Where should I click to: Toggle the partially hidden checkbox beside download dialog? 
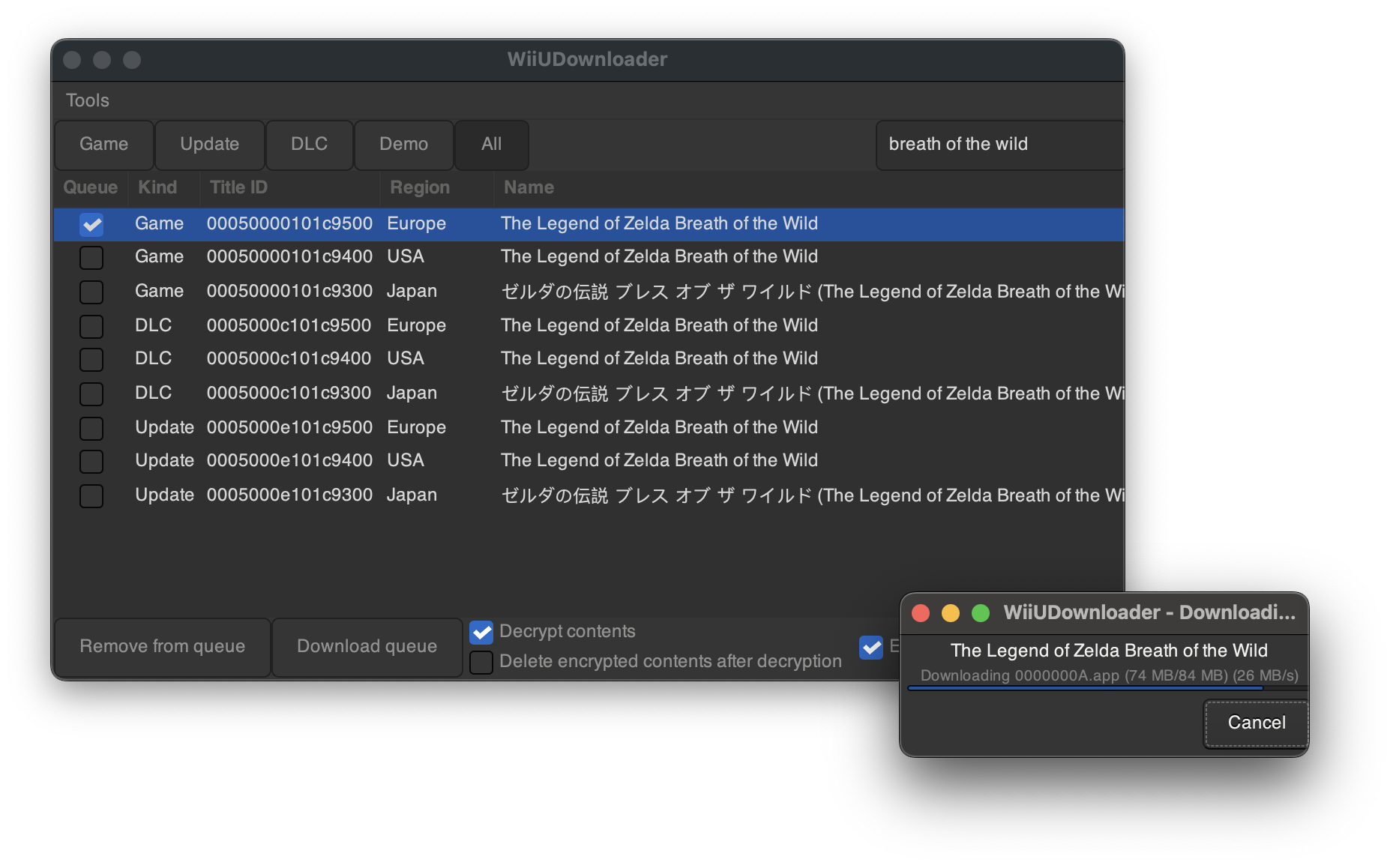[x=871, y=647]
